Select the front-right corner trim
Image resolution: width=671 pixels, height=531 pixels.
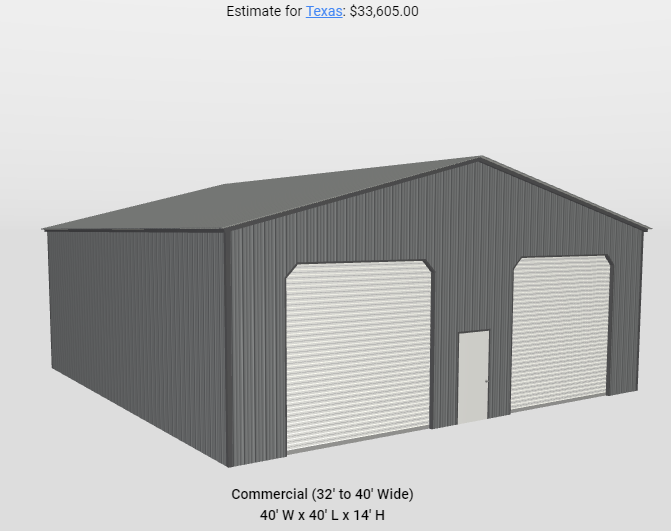(640, 310)
